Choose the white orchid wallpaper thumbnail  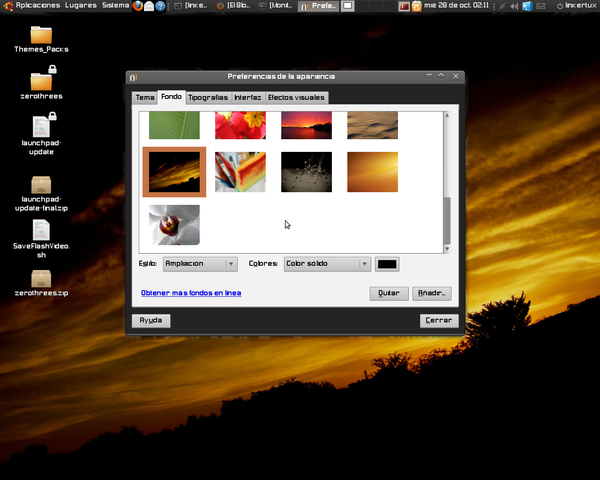[x=174, y=225]
